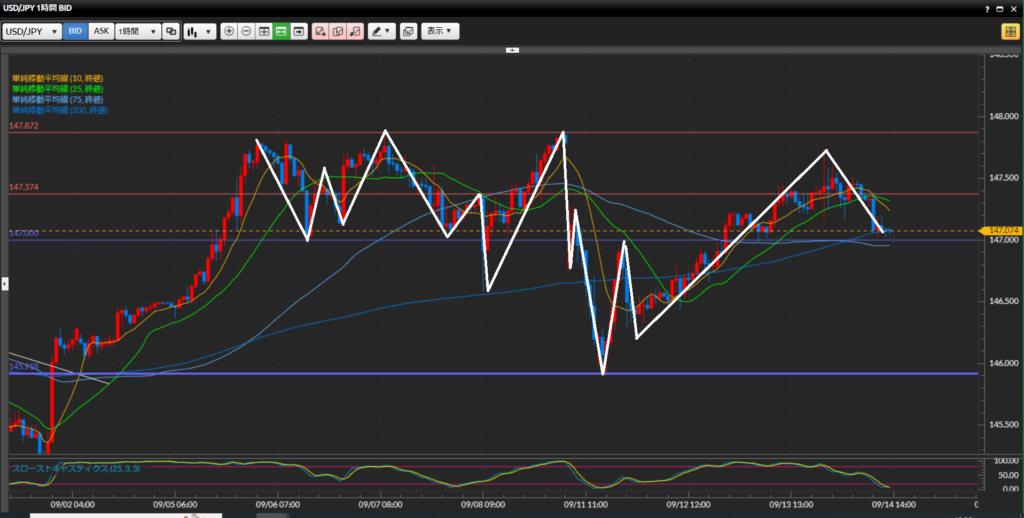This screenshot has height=518, width=1024.
Task: Click the edit drawing object pink icon
Action: [x=337, y=31]
